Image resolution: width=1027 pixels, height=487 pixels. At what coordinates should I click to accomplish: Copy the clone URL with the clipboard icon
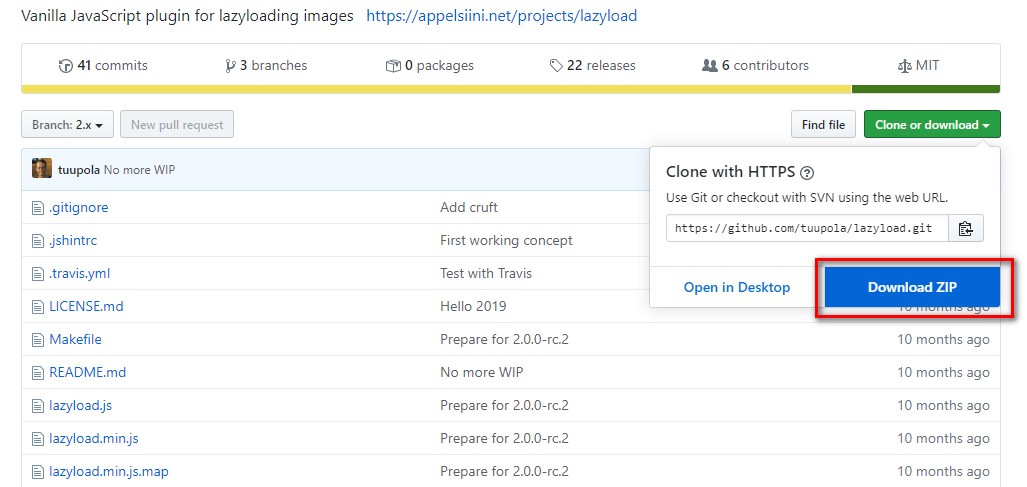pos(965,228)
